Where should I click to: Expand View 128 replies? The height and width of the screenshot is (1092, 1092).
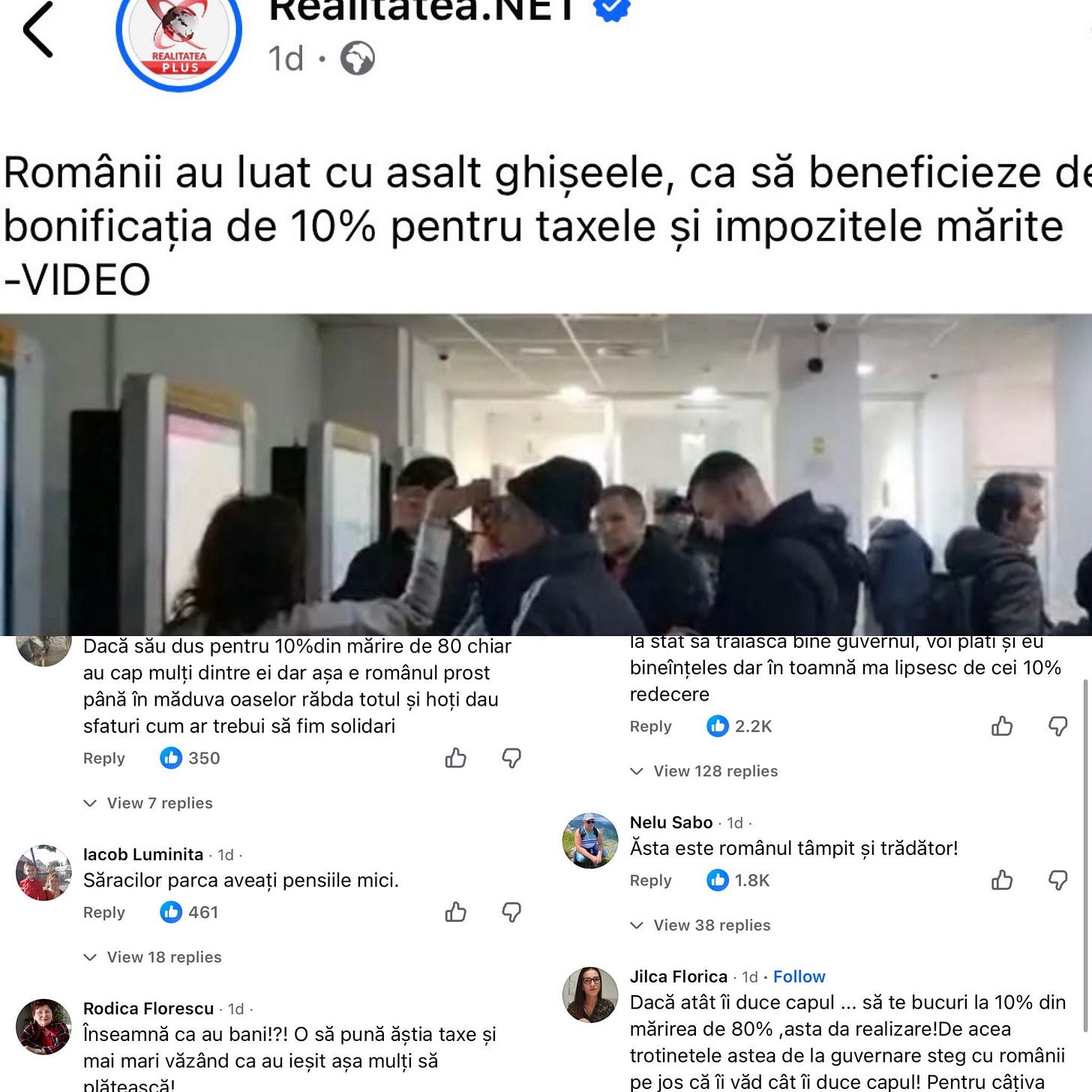pos(704,771)
